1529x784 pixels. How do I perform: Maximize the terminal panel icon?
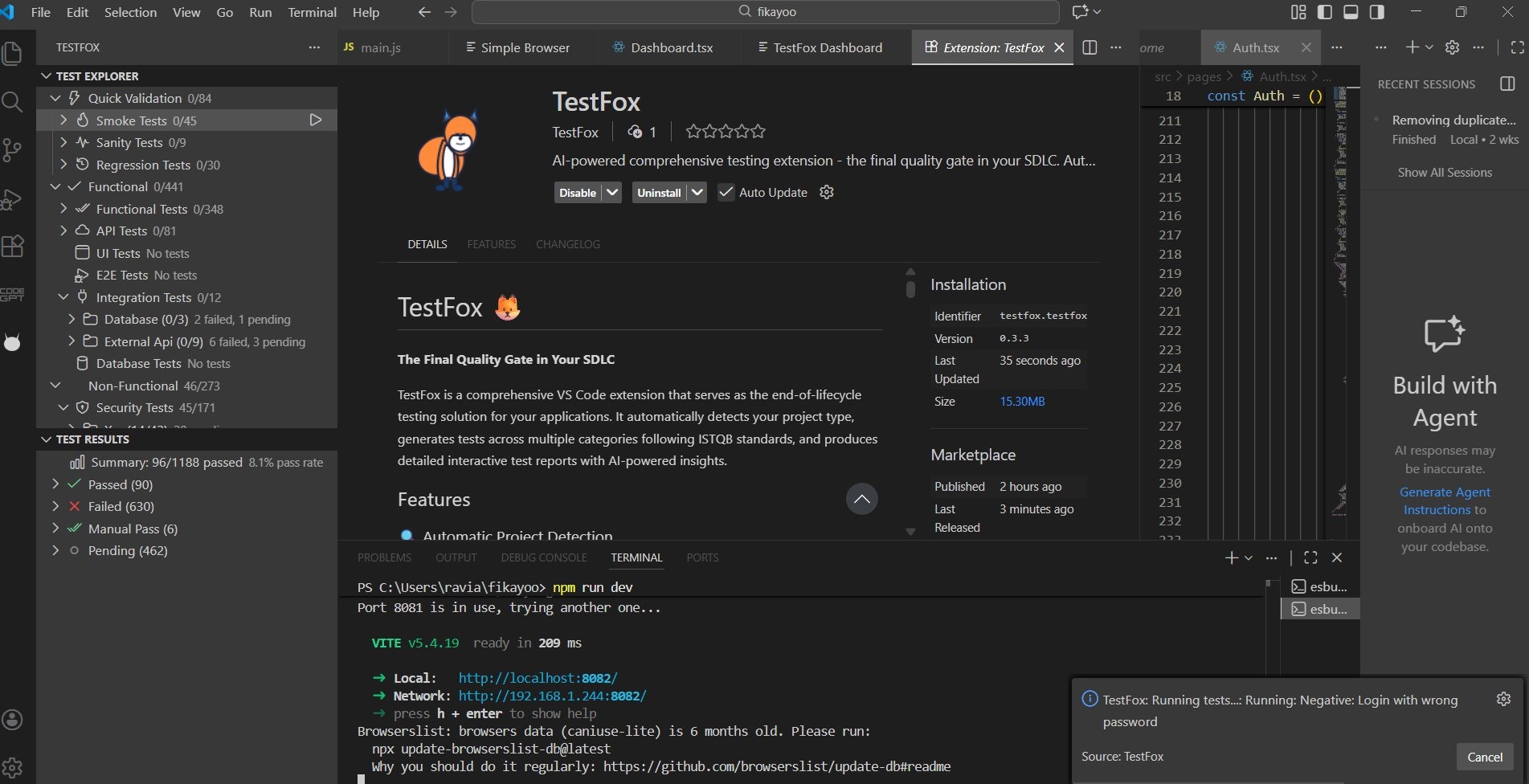(1310, 557)
